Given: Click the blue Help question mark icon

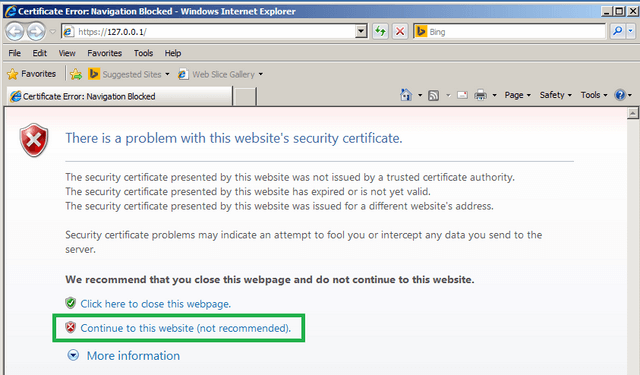Looking at the screenshot, I should point(620,95).
